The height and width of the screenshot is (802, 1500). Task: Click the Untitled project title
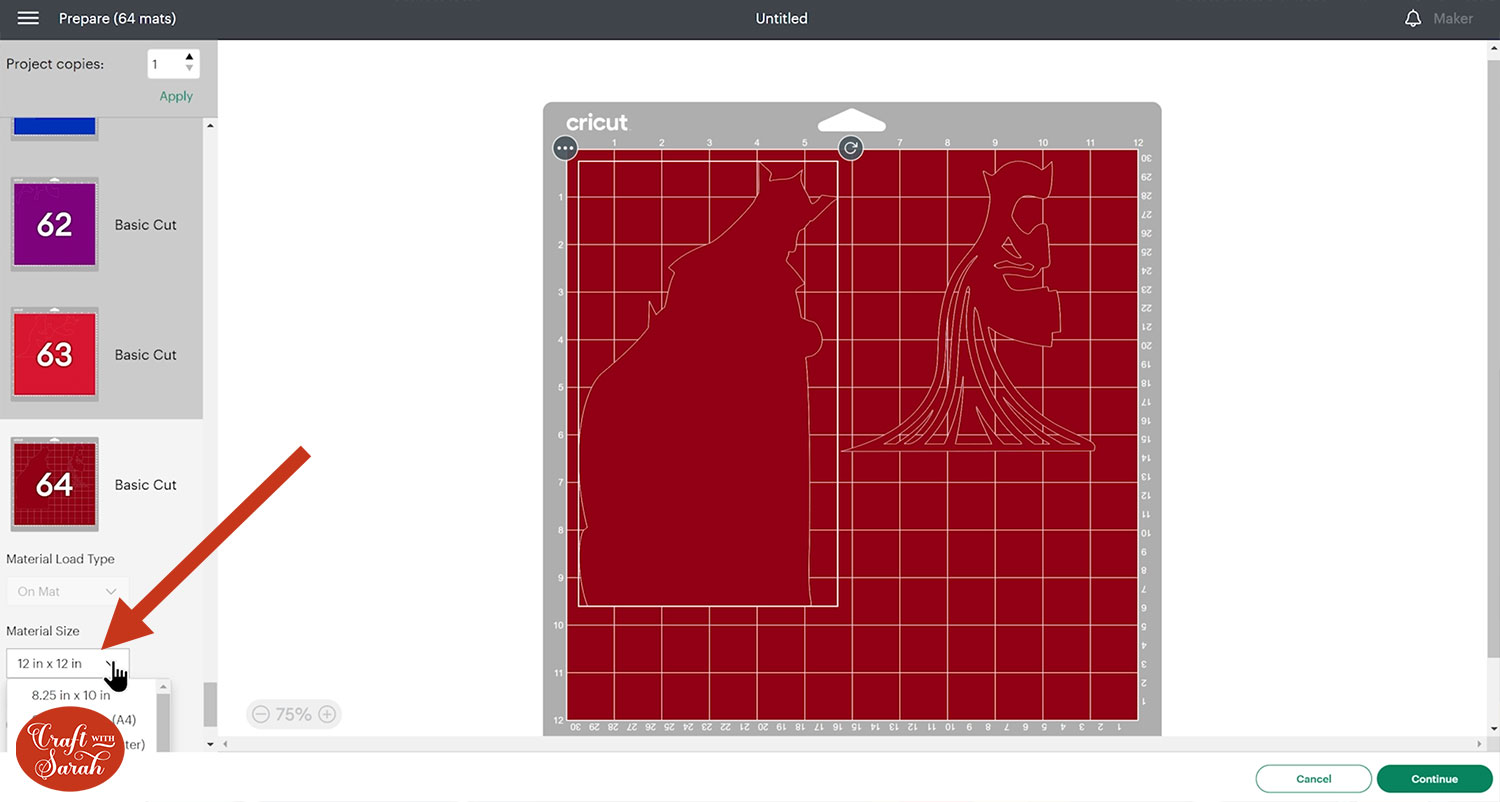[x=781, y=19]
